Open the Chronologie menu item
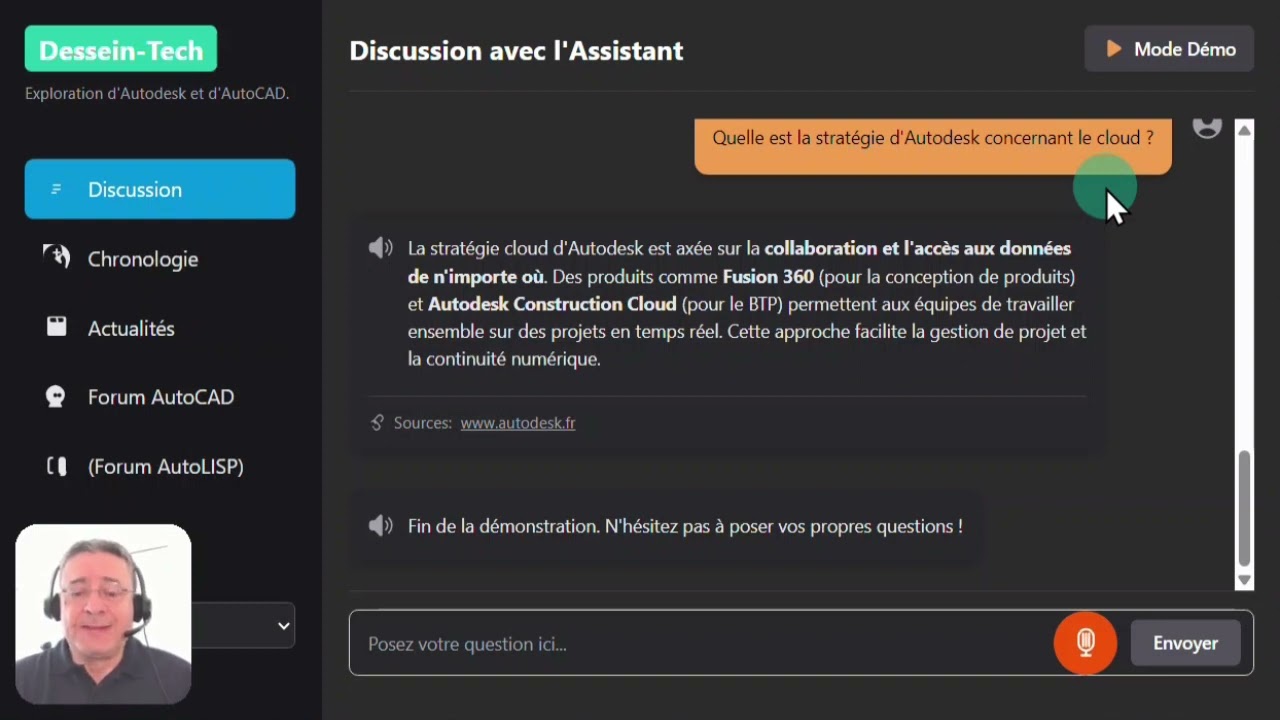1280x720 pixels. (x=143, y=259)
